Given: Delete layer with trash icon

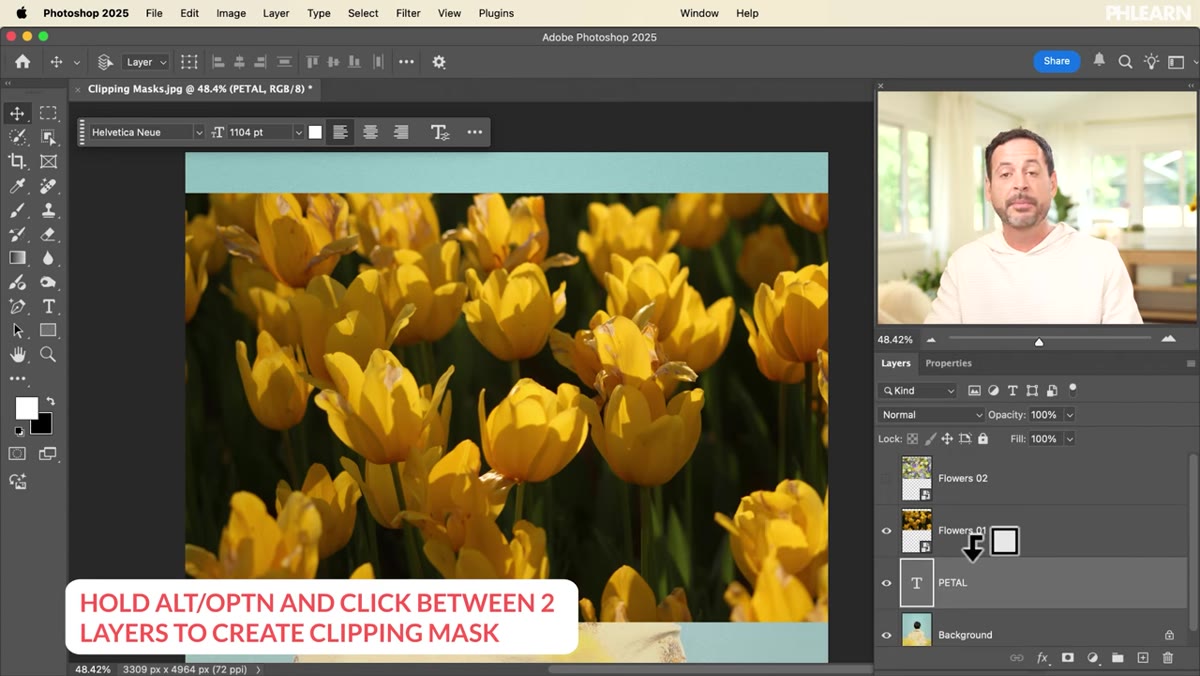Looking at the screenshot, I should [x=1168, y=658].
